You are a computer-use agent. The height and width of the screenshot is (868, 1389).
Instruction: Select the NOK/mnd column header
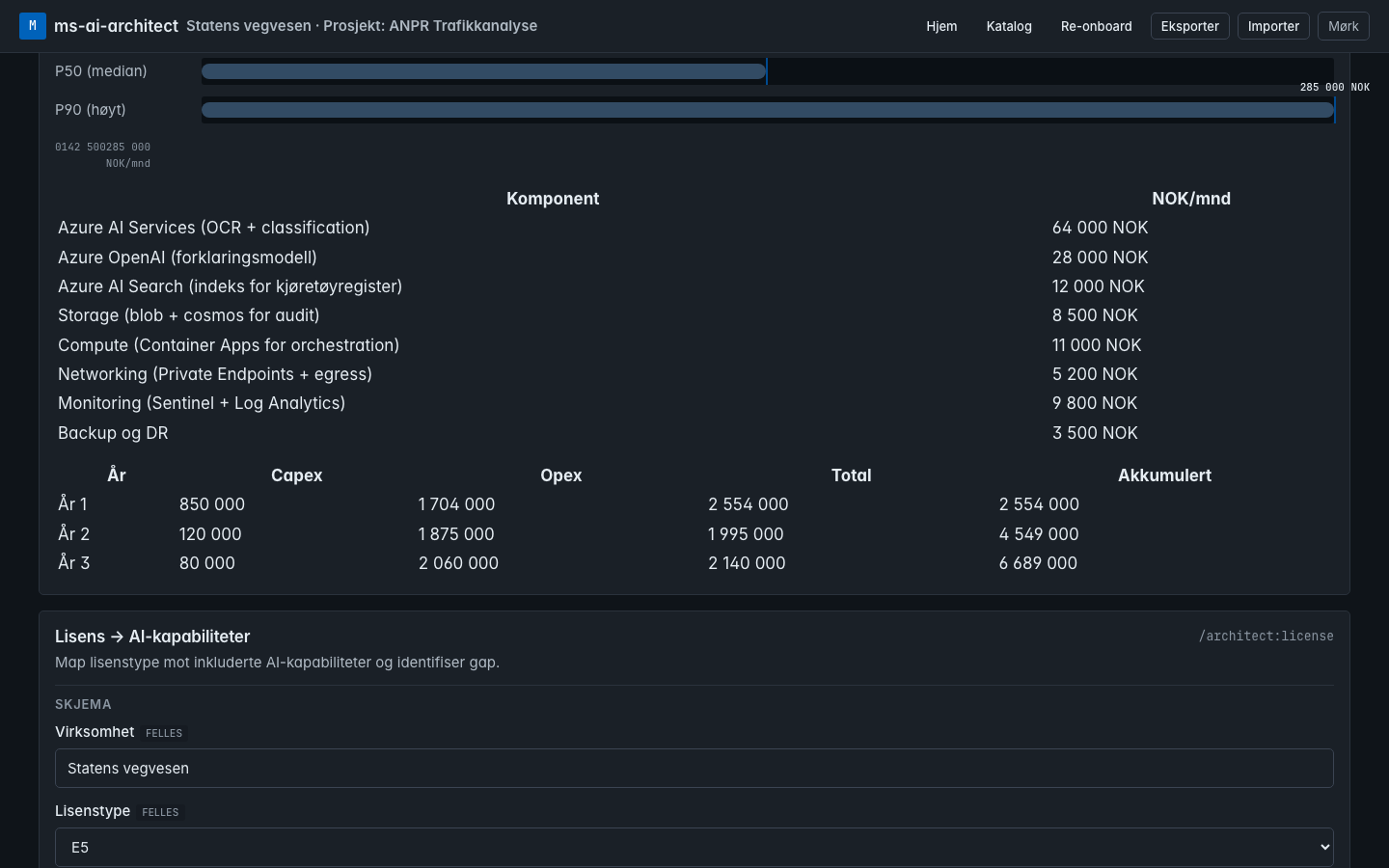[1191, 199]
